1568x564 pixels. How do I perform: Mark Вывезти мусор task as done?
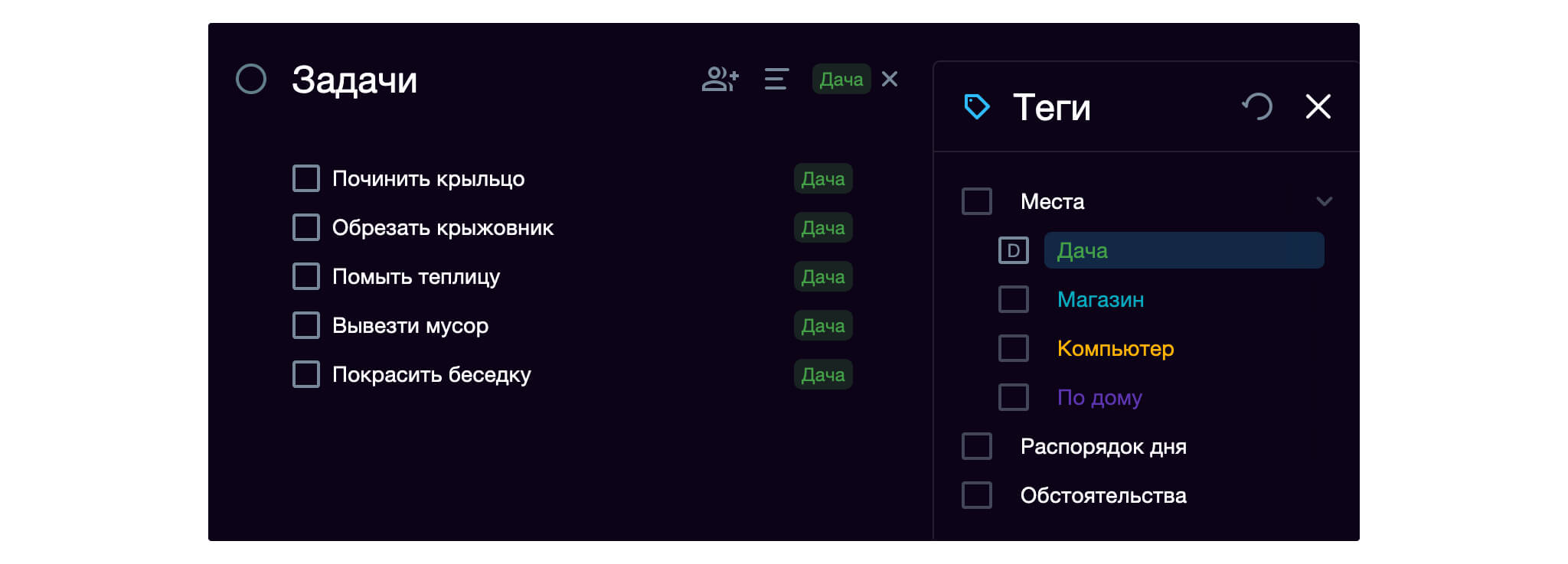306,325
